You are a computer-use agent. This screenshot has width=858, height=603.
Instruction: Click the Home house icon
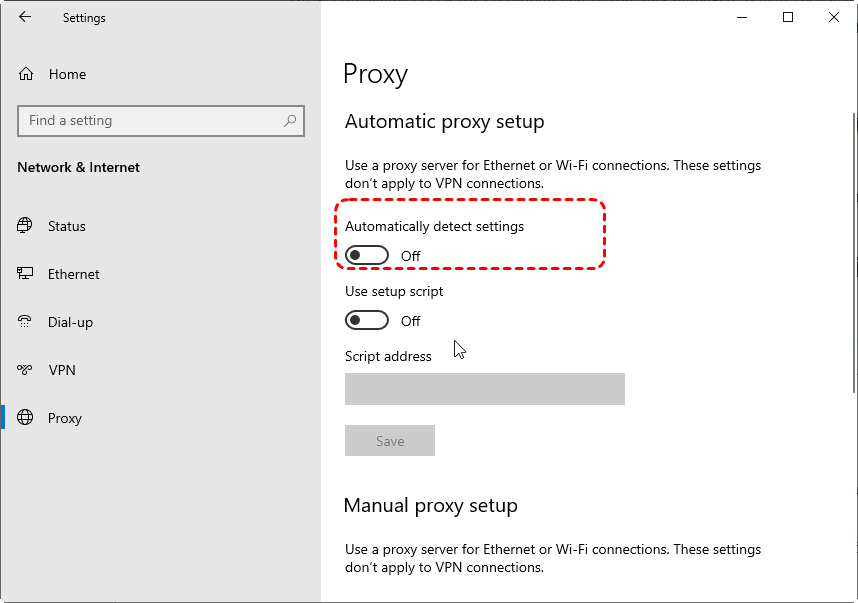(x=26, y=74)
